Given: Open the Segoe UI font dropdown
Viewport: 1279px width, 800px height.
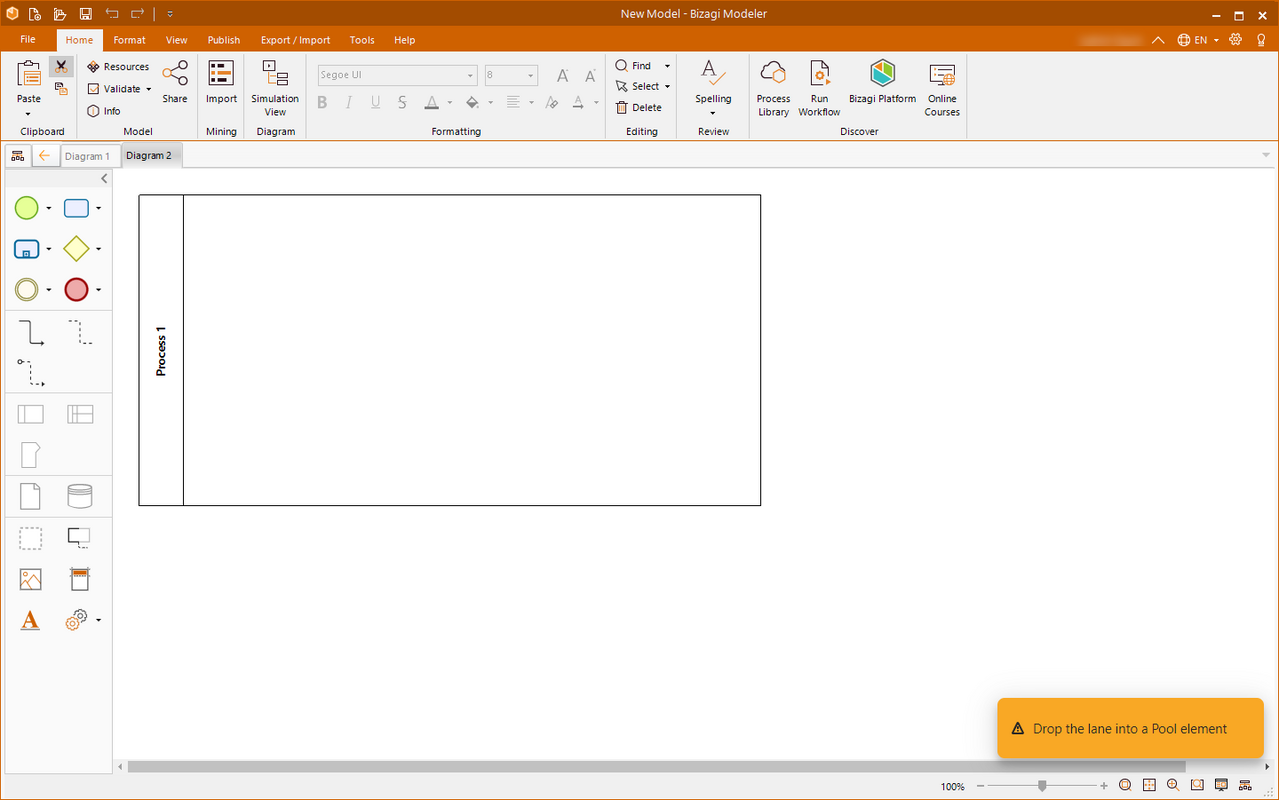Looking at the screenshot, I should 470,76.
